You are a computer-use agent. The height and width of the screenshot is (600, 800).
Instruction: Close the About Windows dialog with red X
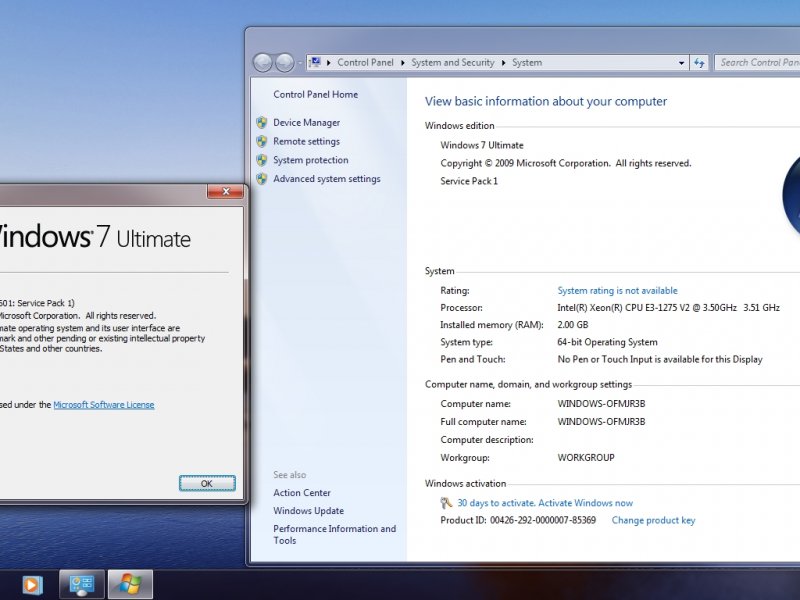(x=225, y=191)
